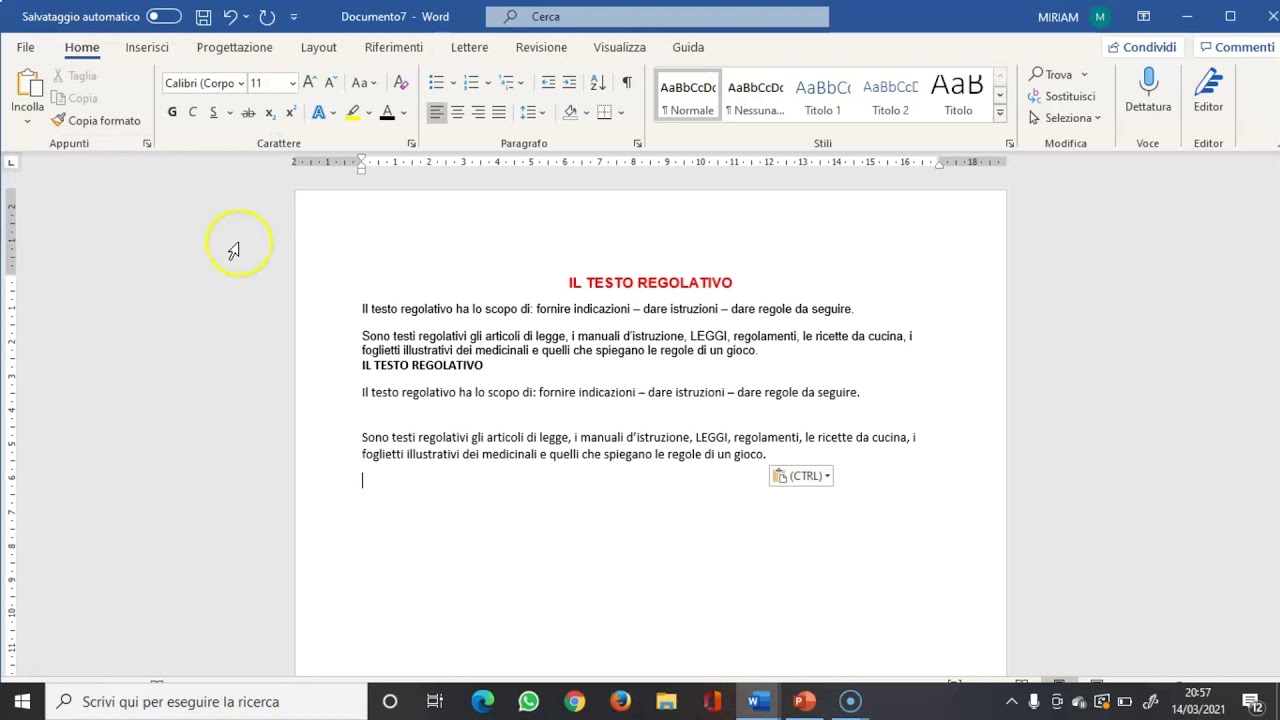Apply superscript formatting
Screen dimensions: 1280x720
290,112
